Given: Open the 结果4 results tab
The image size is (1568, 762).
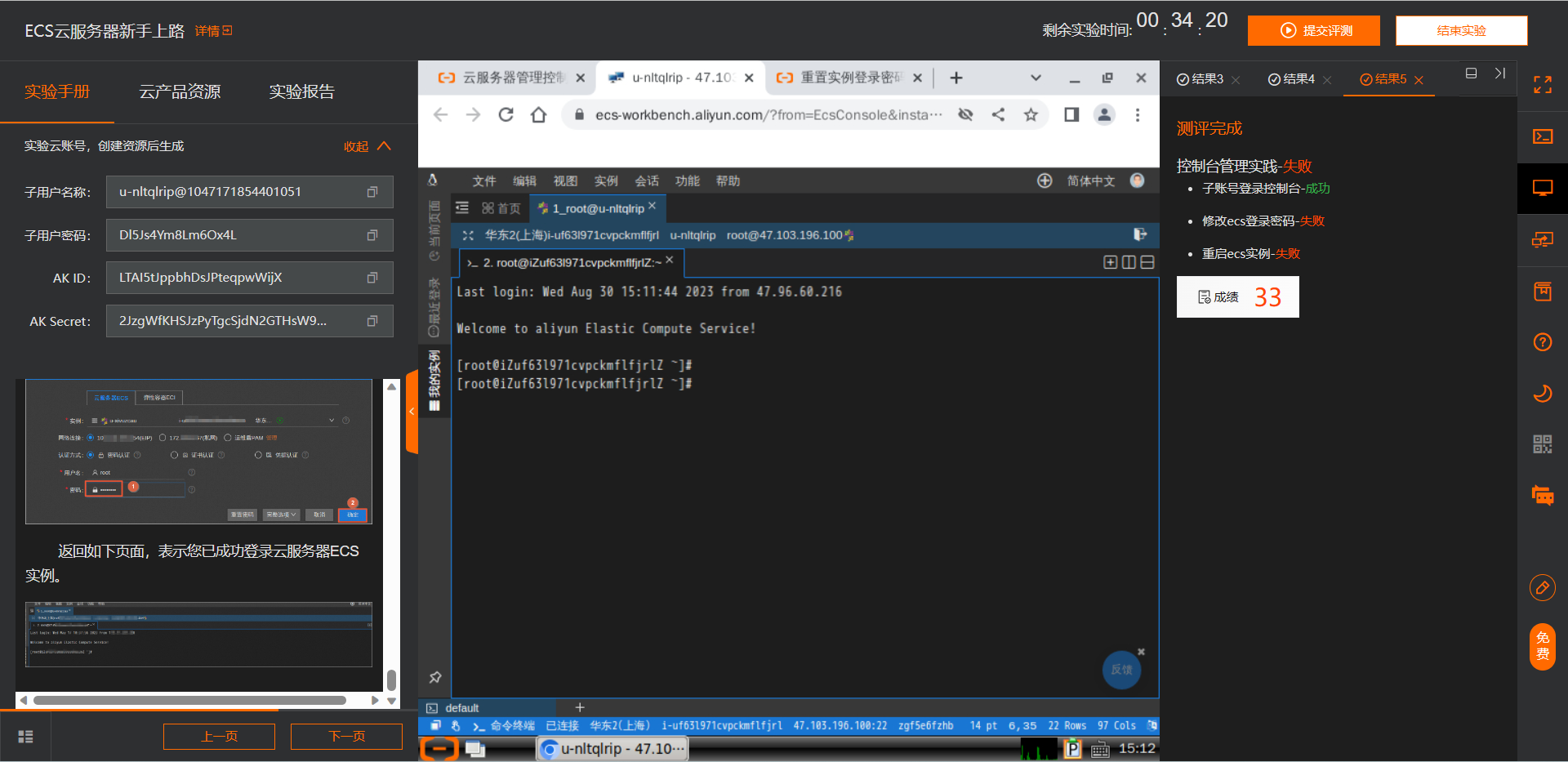Looking at the screenshot, I should [1291, 79].
